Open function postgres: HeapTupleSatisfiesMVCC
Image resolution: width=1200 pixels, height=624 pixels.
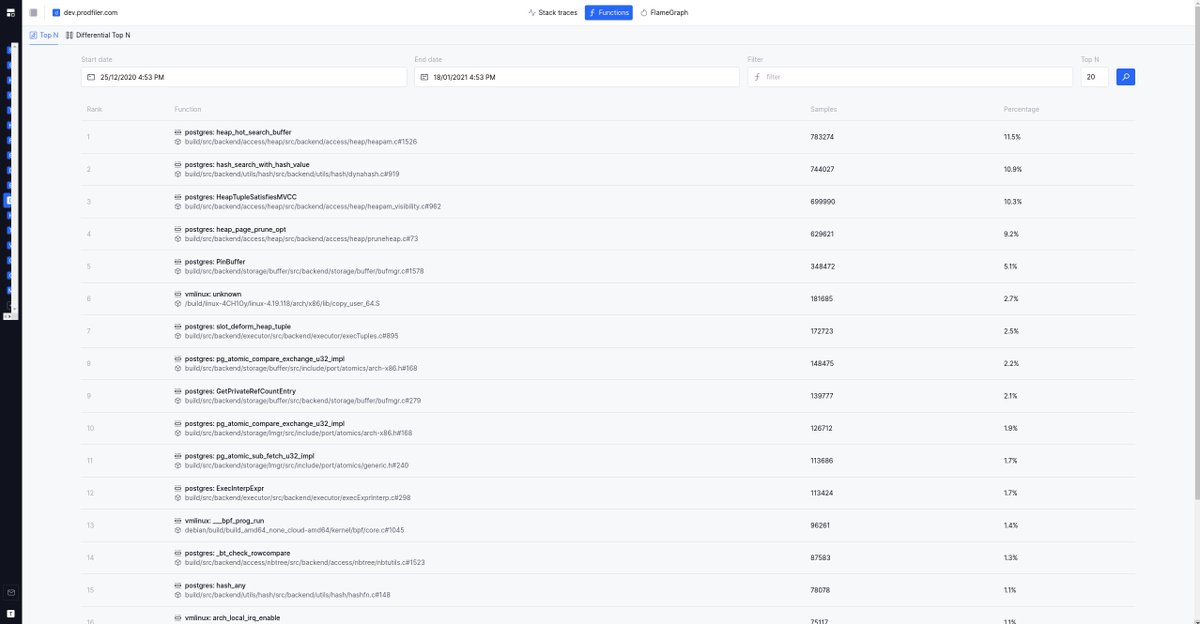tap(241, 197)
